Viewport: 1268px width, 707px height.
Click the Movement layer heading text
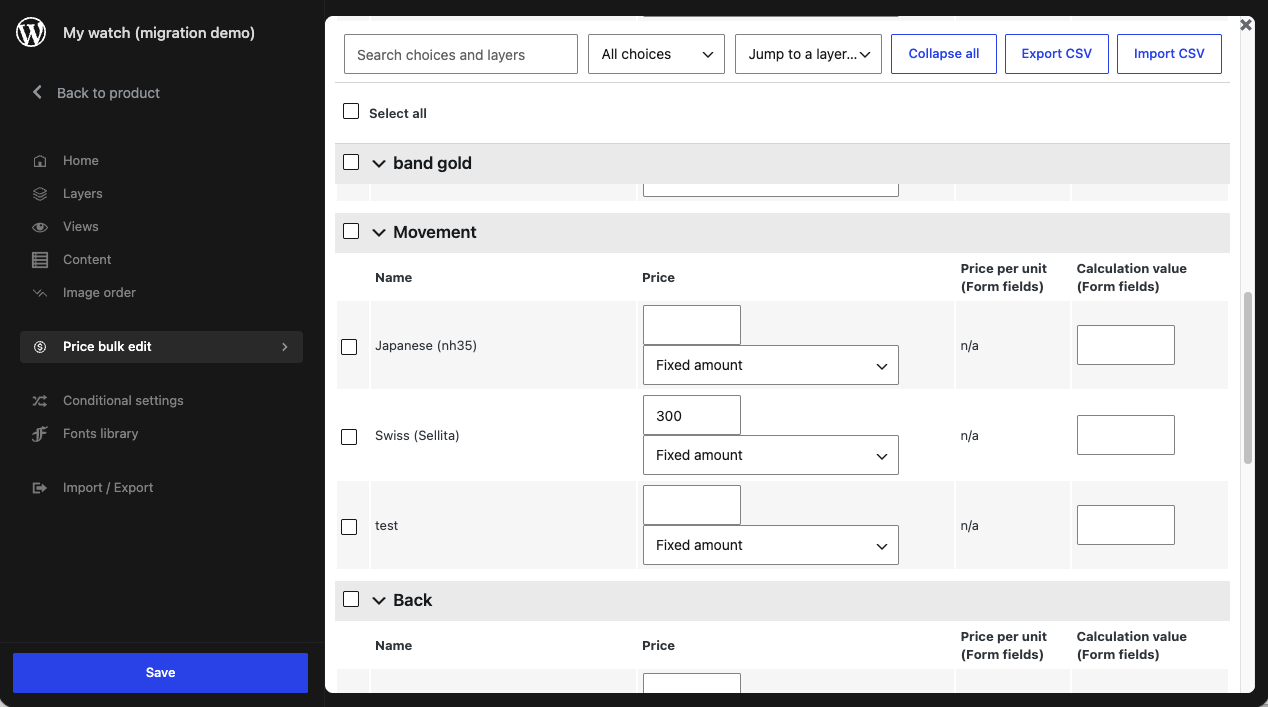tap(435, 232)
